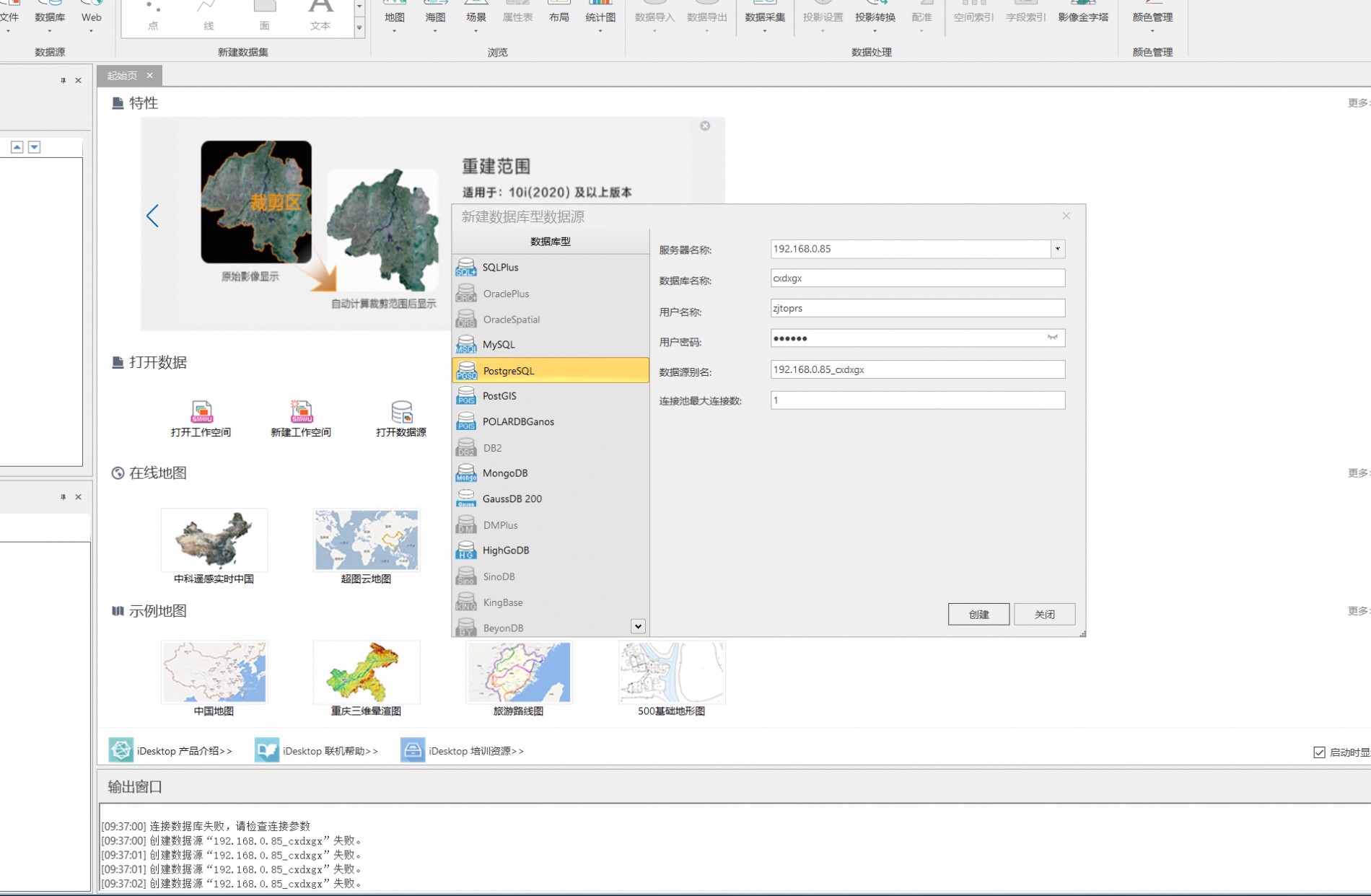
Task: Select GaussDB 200 database type
Action: tap(551, 499)
